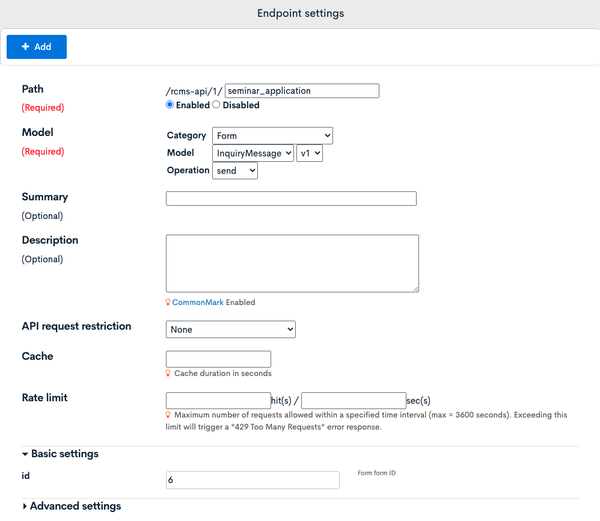Screen dimensions: 600x521
Task: Open the CommonMark link
Action: click(x=197, y=302)
